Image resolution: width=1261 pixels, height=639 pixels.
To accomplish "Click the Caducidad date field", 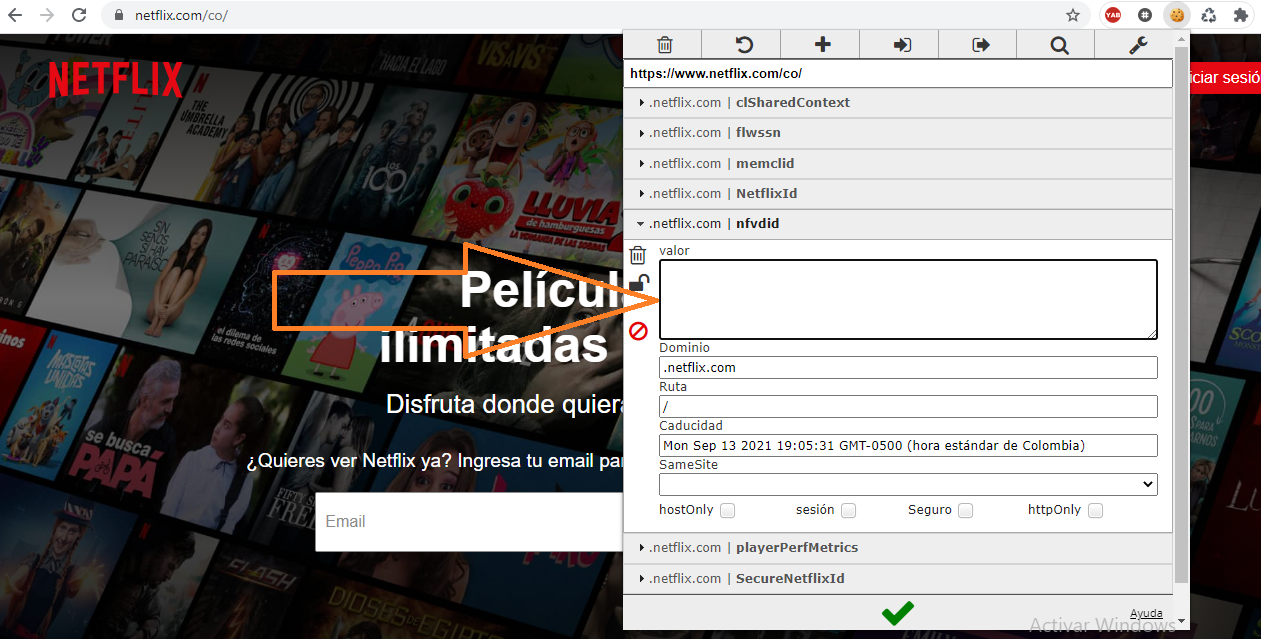I will pyautogui.click(x=908, y=445).
